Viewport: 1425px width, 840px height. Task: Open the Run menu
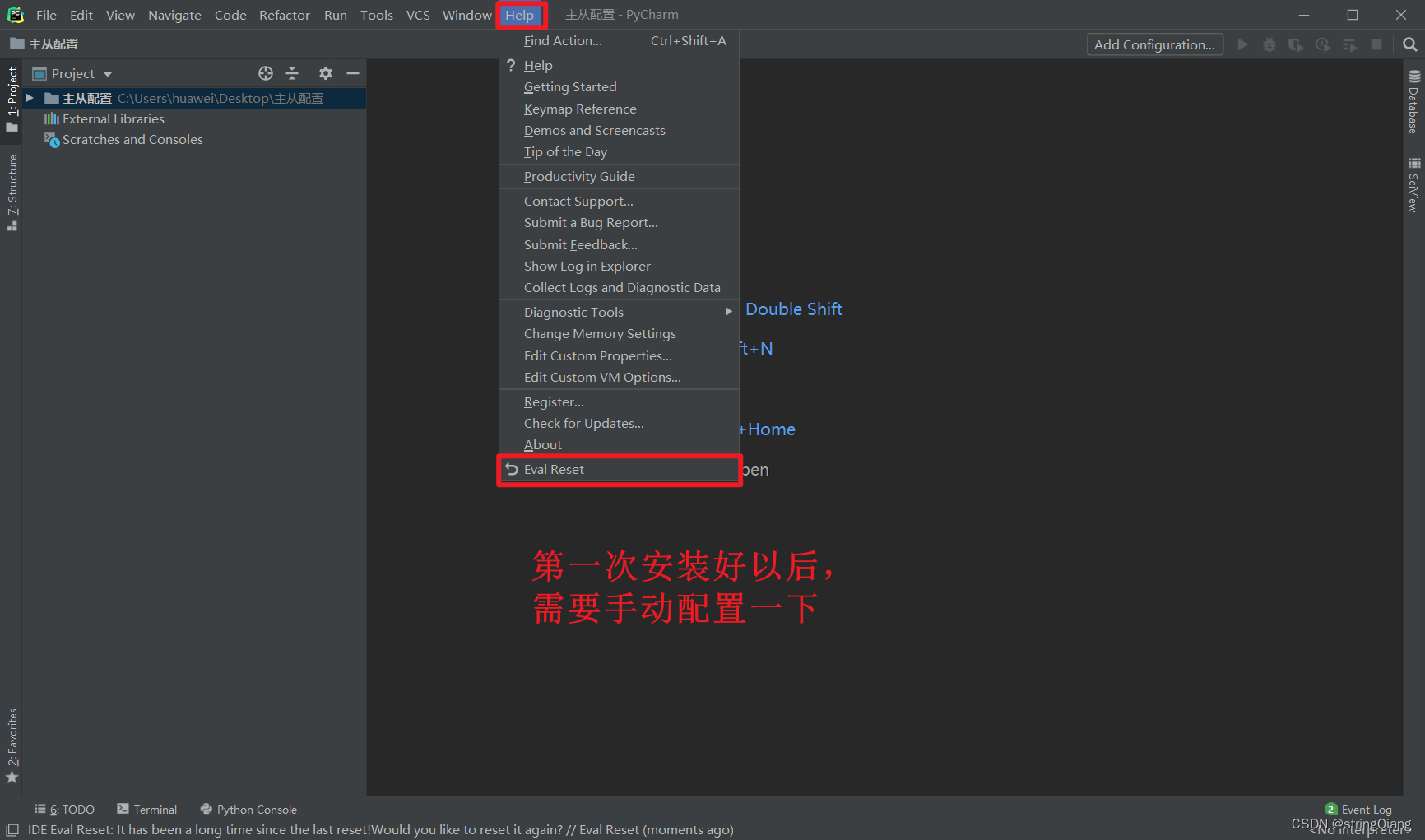click(335, 15)
